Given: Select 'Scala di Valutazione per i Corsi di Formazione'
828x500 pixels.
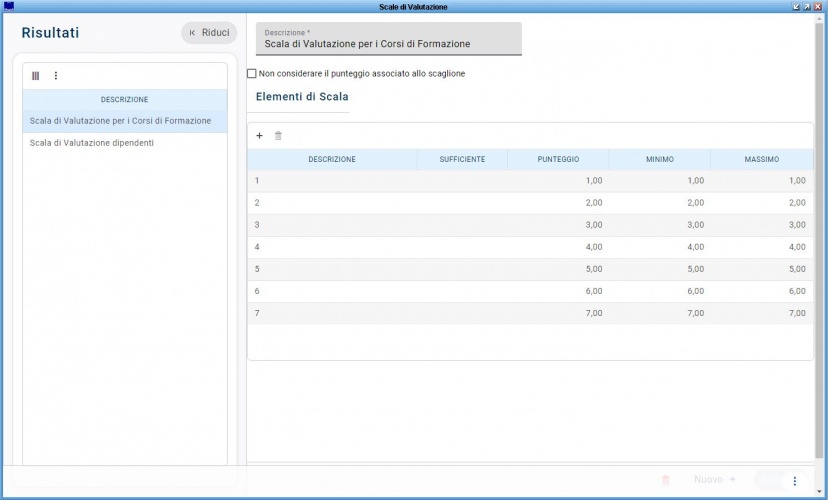Looking at the screenshot, I should pos(120,121).
